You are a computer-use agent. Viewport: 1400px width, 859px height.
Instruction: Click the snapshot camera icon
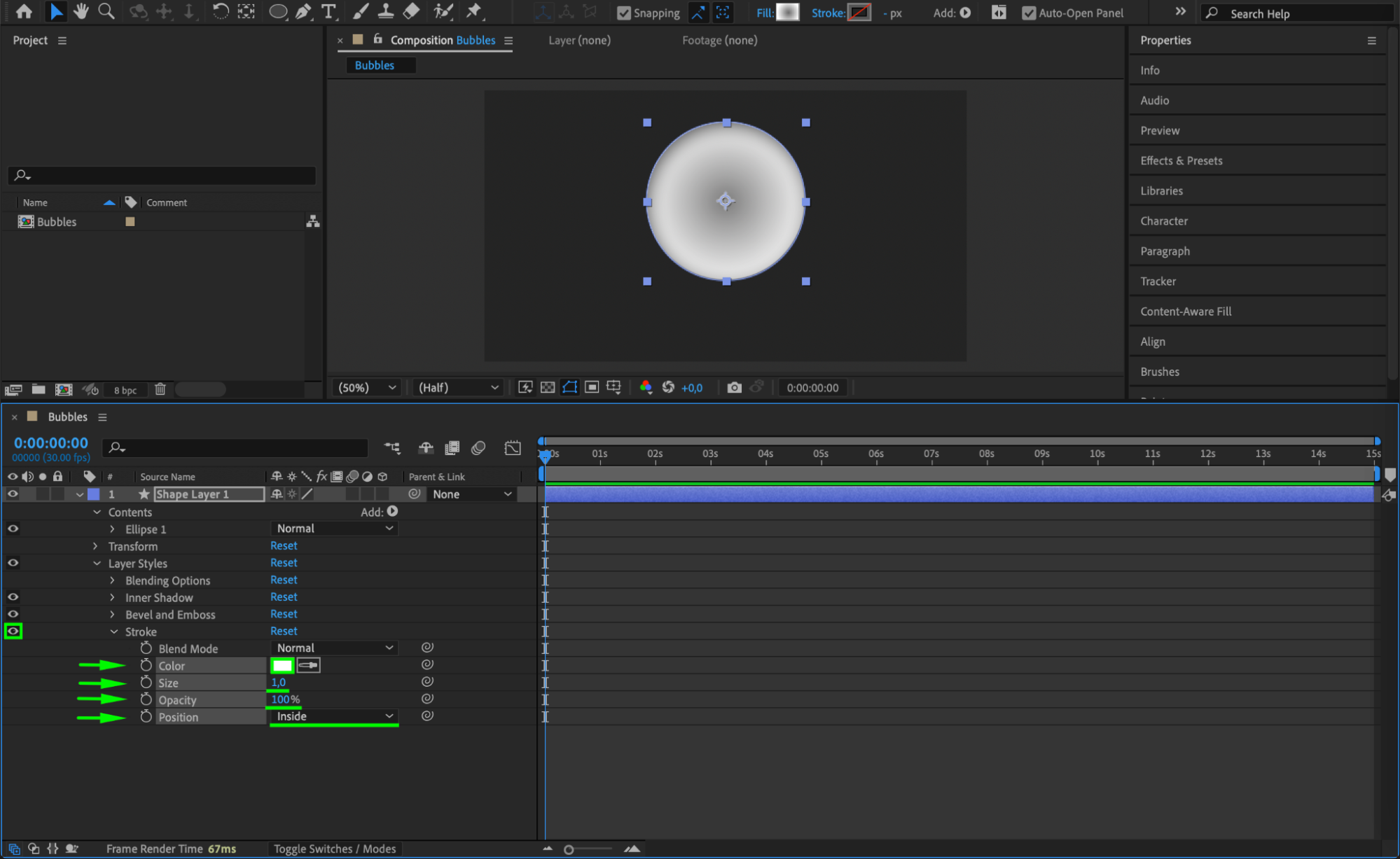tap(734, 387)
